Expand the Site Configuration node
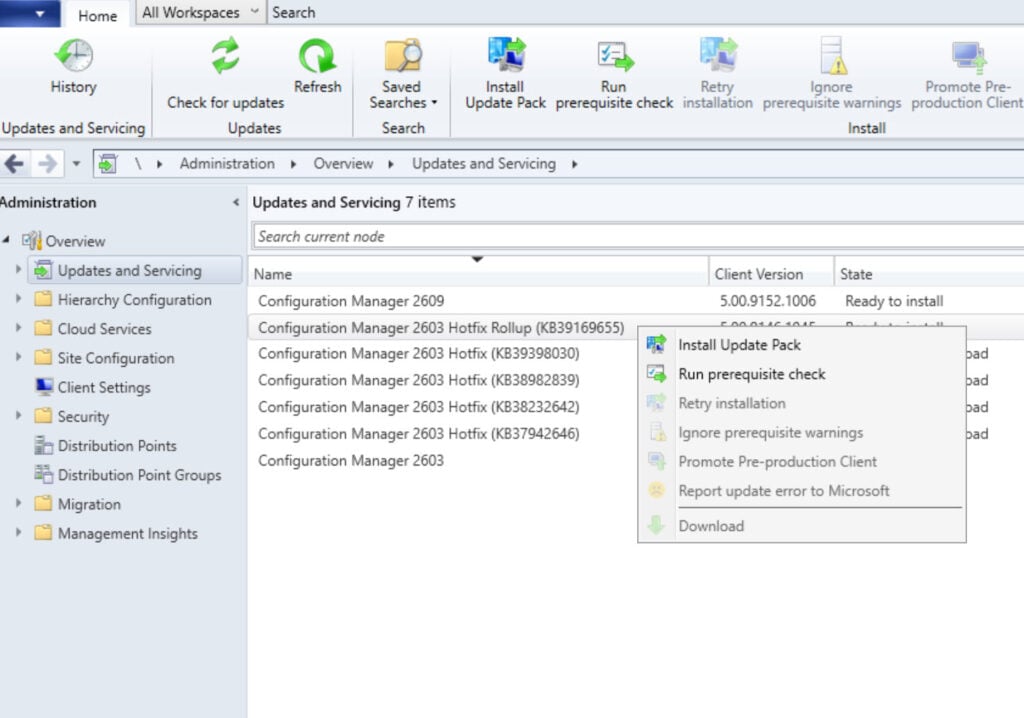The image size is (1024, 718). click(x=18, y=357)
